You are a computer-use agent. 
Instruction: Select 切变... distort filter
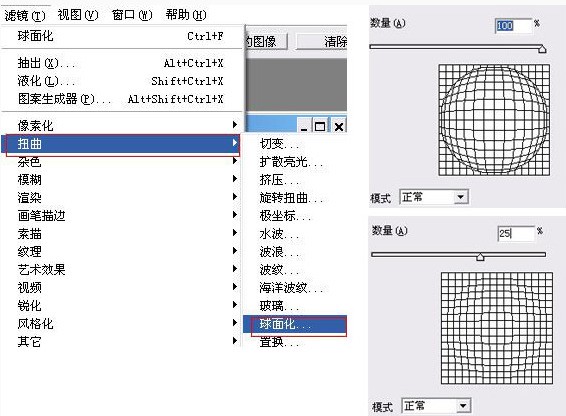coord(295,144)
